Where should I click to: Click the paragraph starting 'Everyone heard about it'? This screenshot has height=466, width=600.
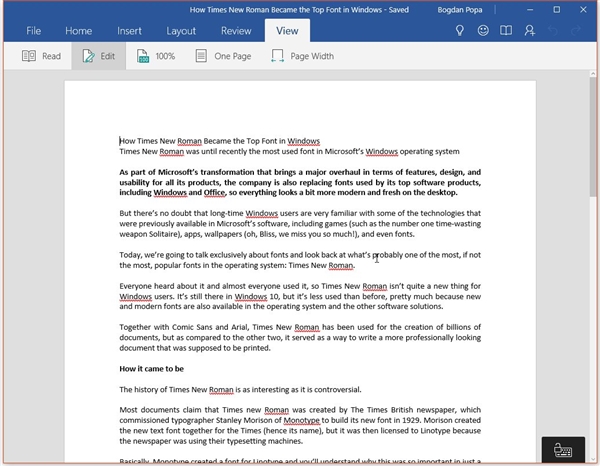coord(300,296)
